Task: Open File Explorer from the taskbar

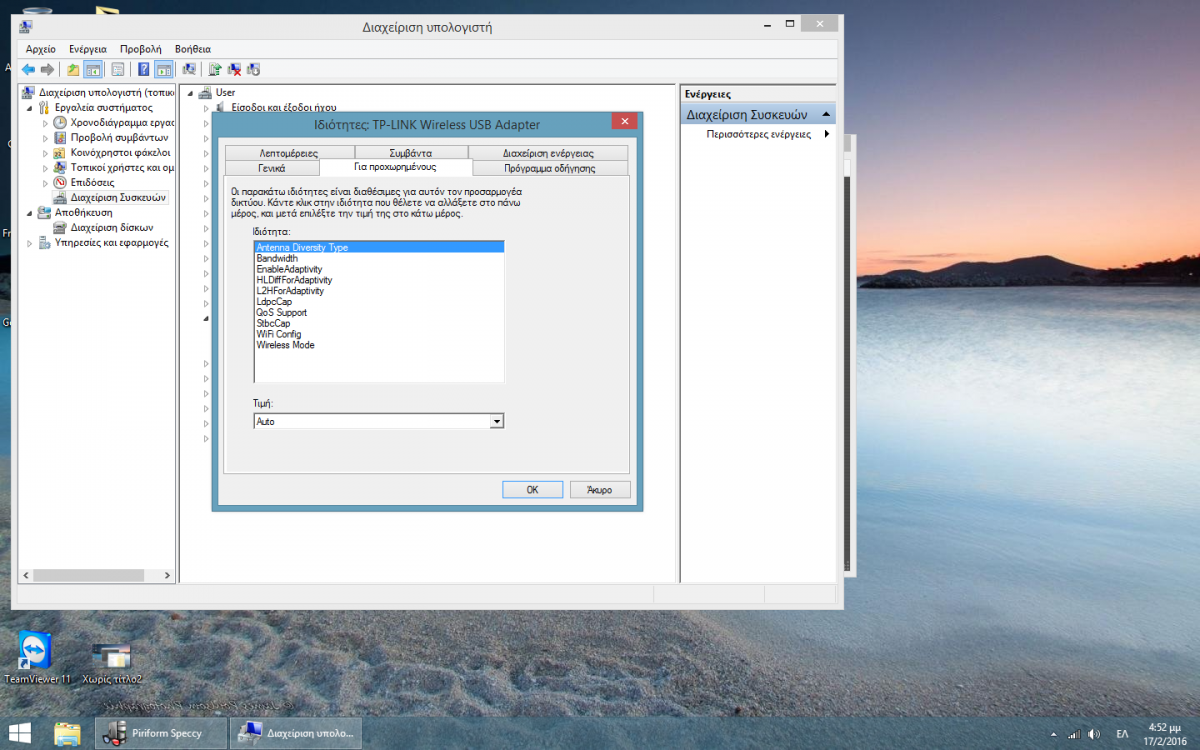Action: click(x=67, y=733)
